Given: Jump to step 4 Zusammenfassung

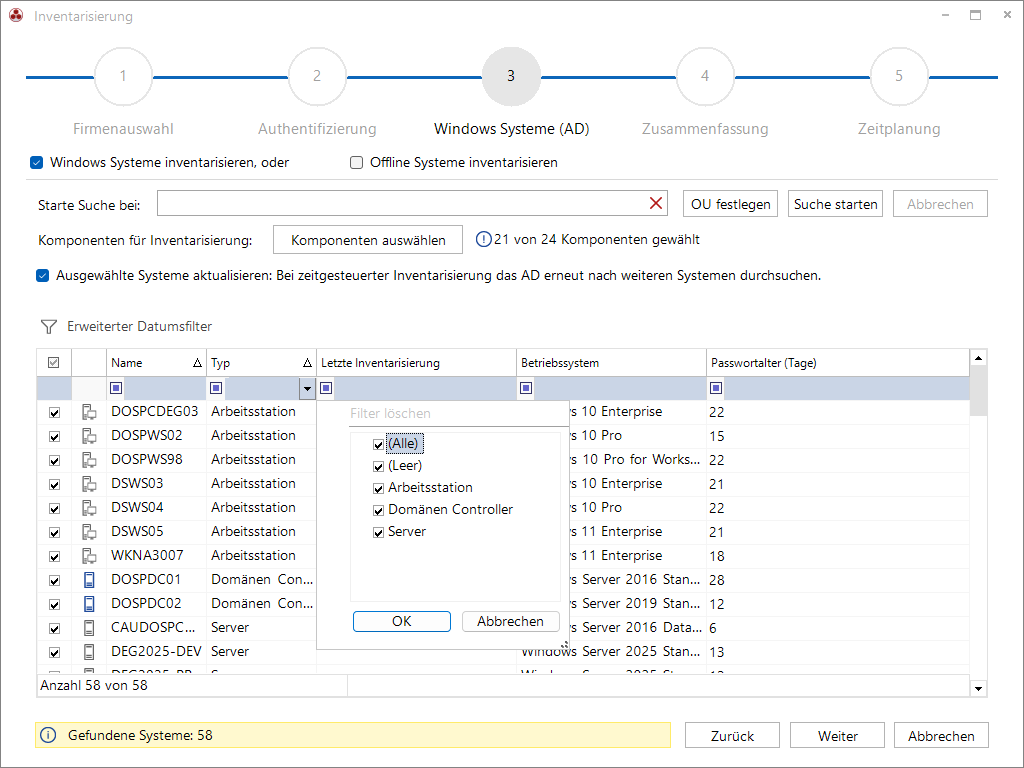Looking at the screenshot, I should click(705, 76).
